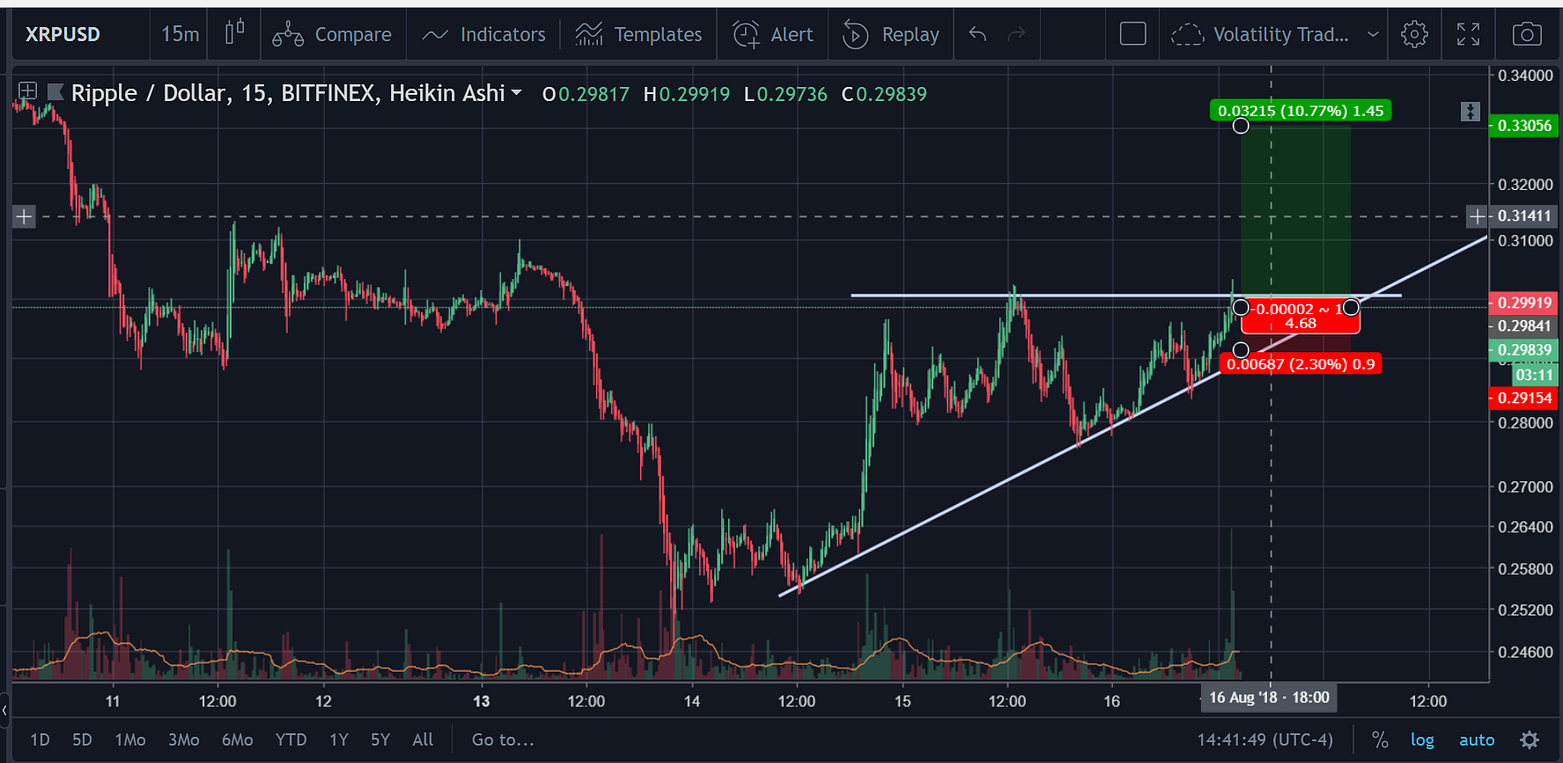Toggle auto scale
1563x763 pixels.
click(1477, 740)
